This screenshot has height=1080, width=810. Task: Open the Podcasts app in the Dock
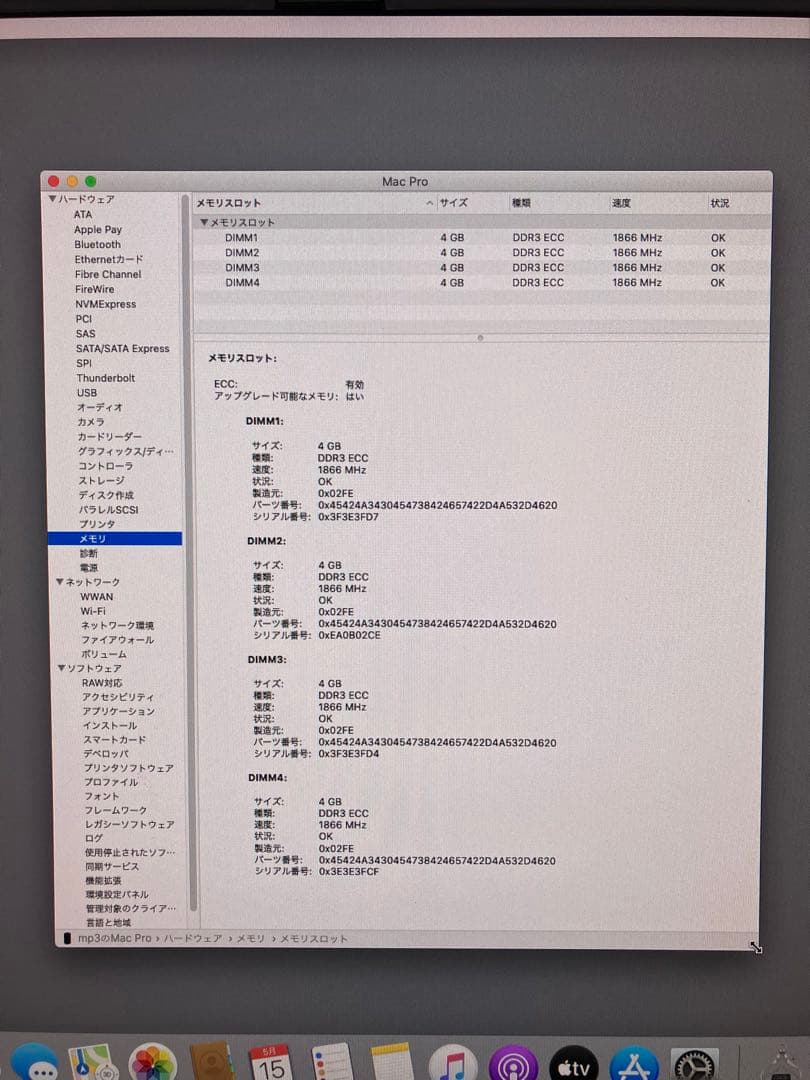tap(512, 1062)
